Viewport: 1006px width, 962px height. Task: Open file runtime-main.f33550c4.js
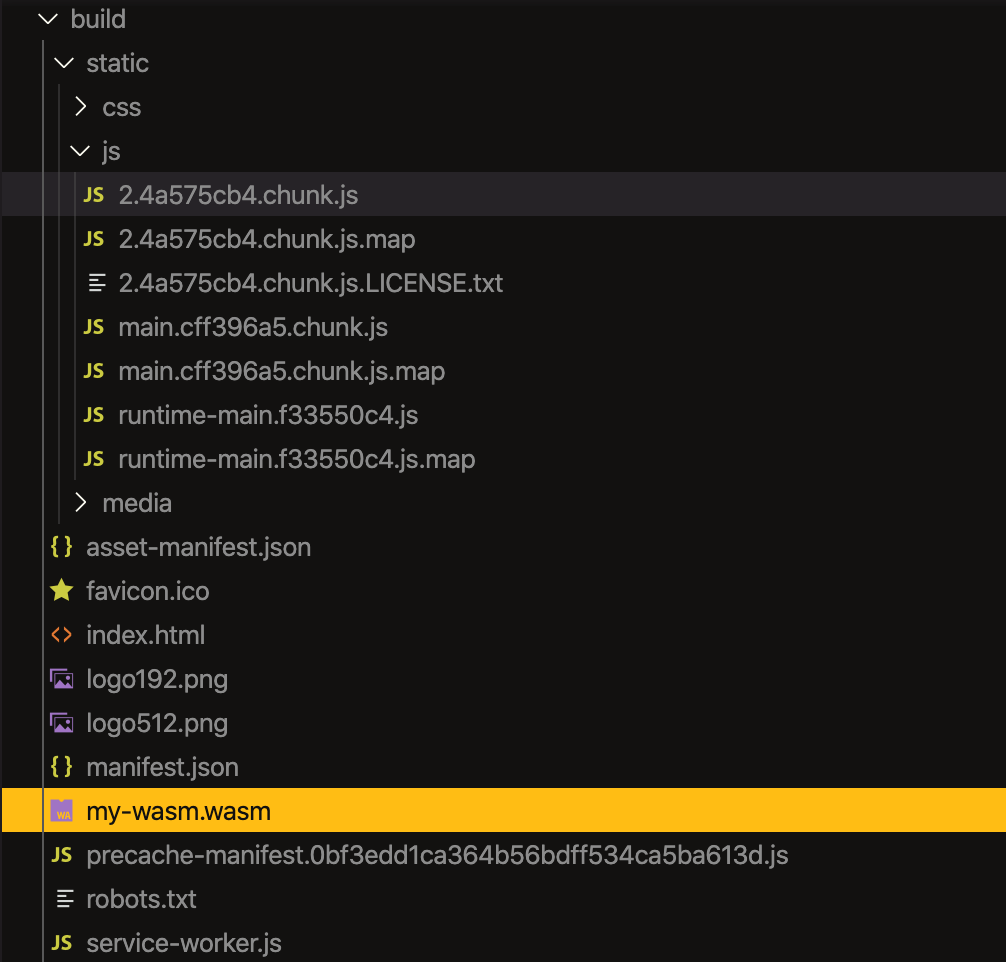[x=268, y=415]
